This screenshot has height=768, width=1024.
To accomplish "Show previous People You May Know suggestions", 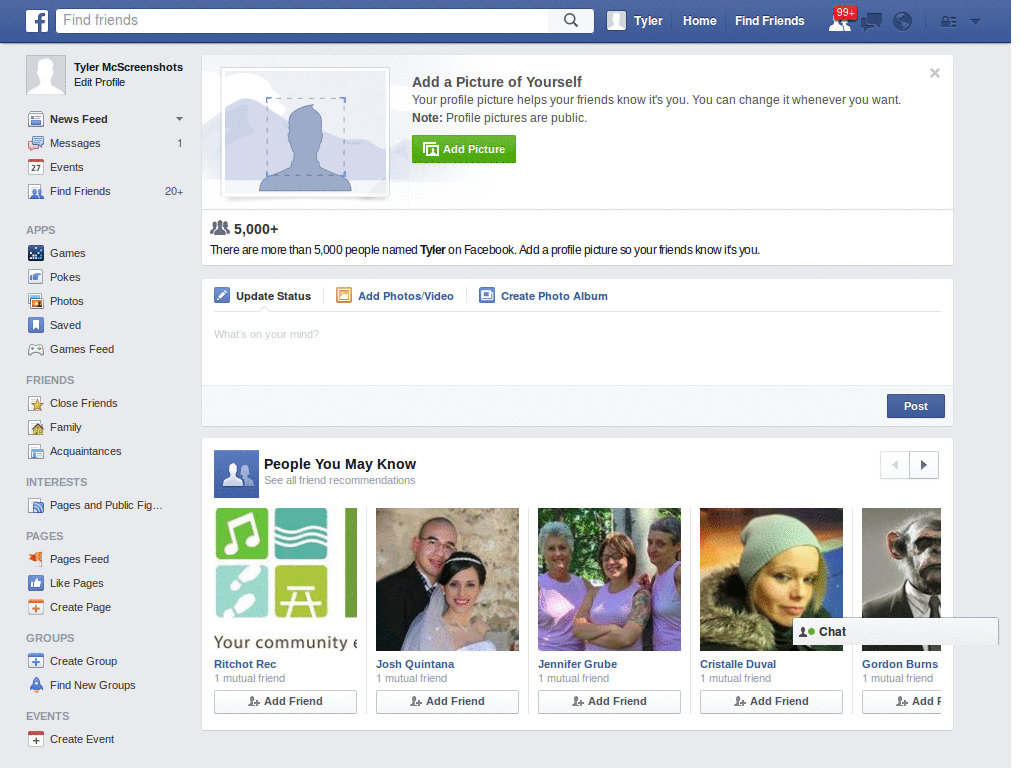I will pyautogui.click(x=895, y=465).
